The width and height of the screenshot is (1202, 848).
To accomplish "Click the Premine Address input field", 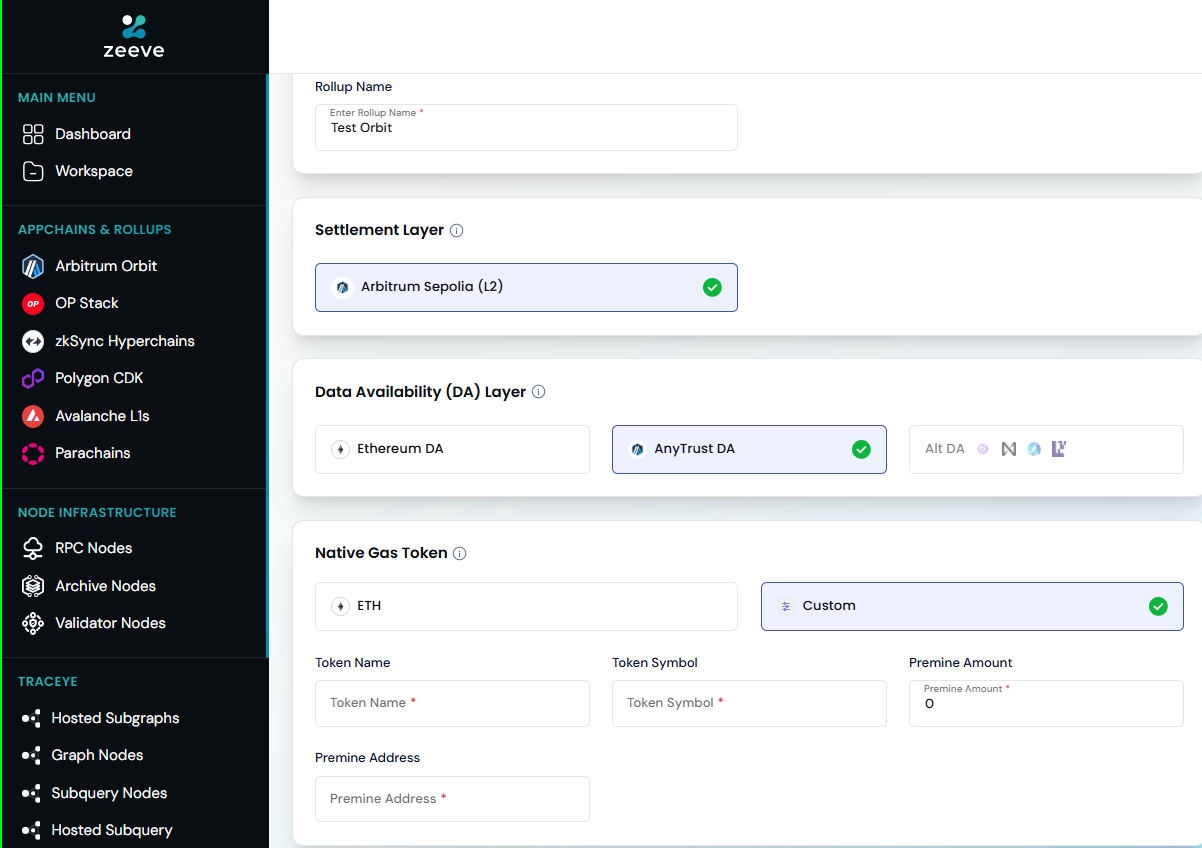I will pyautogui.click(x=452, y=798).
